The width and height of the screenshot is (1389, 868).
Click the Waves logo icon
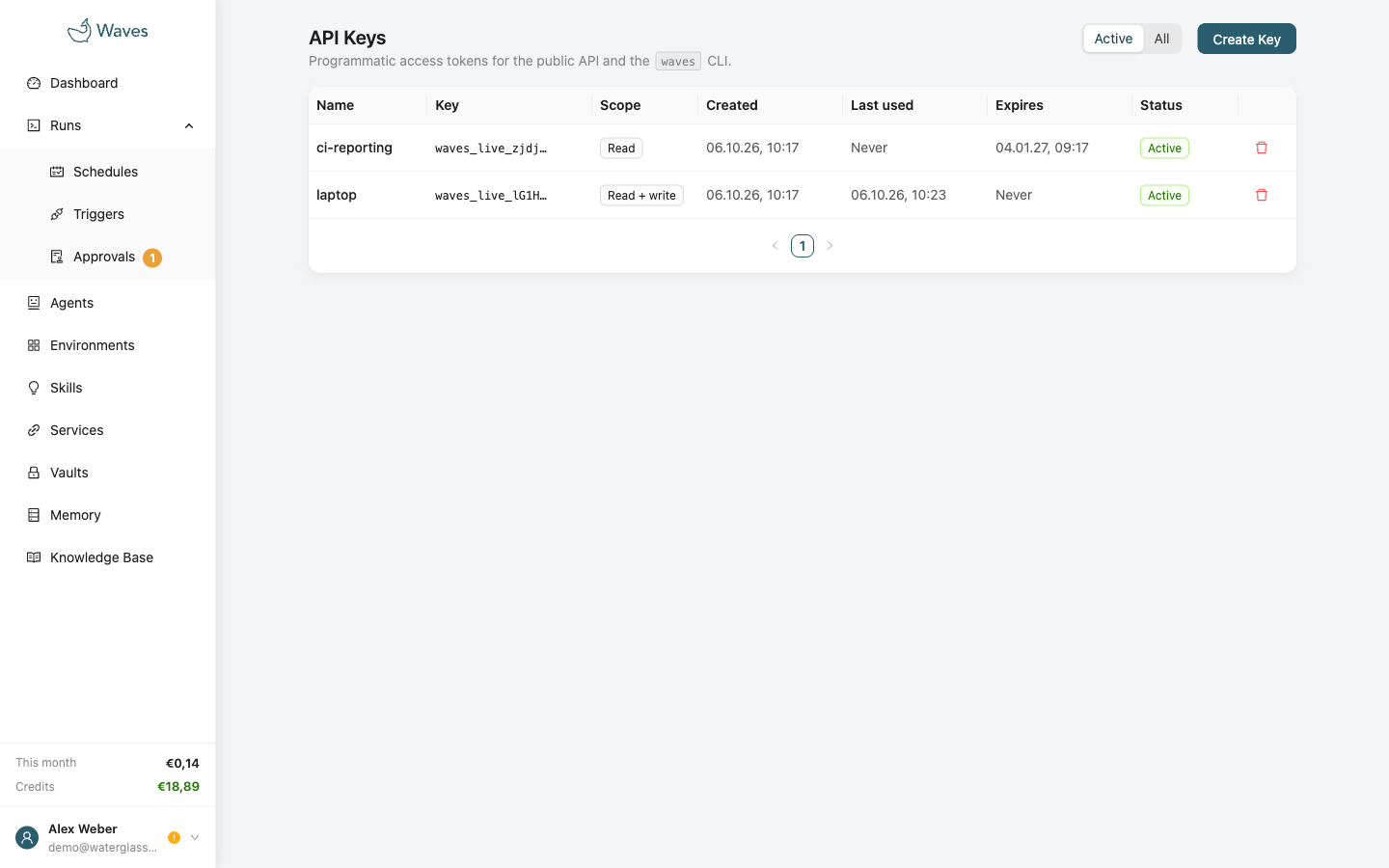(x=79, y=31)
